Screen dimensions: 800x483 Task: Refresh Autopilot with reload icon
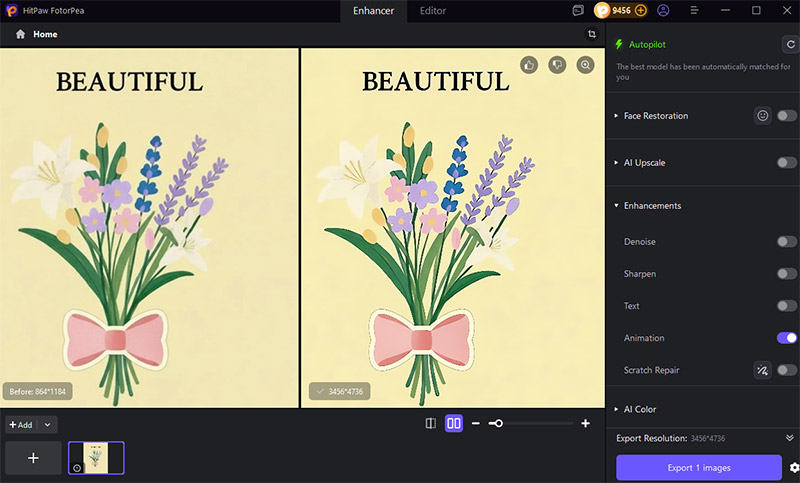coord(790,44)
